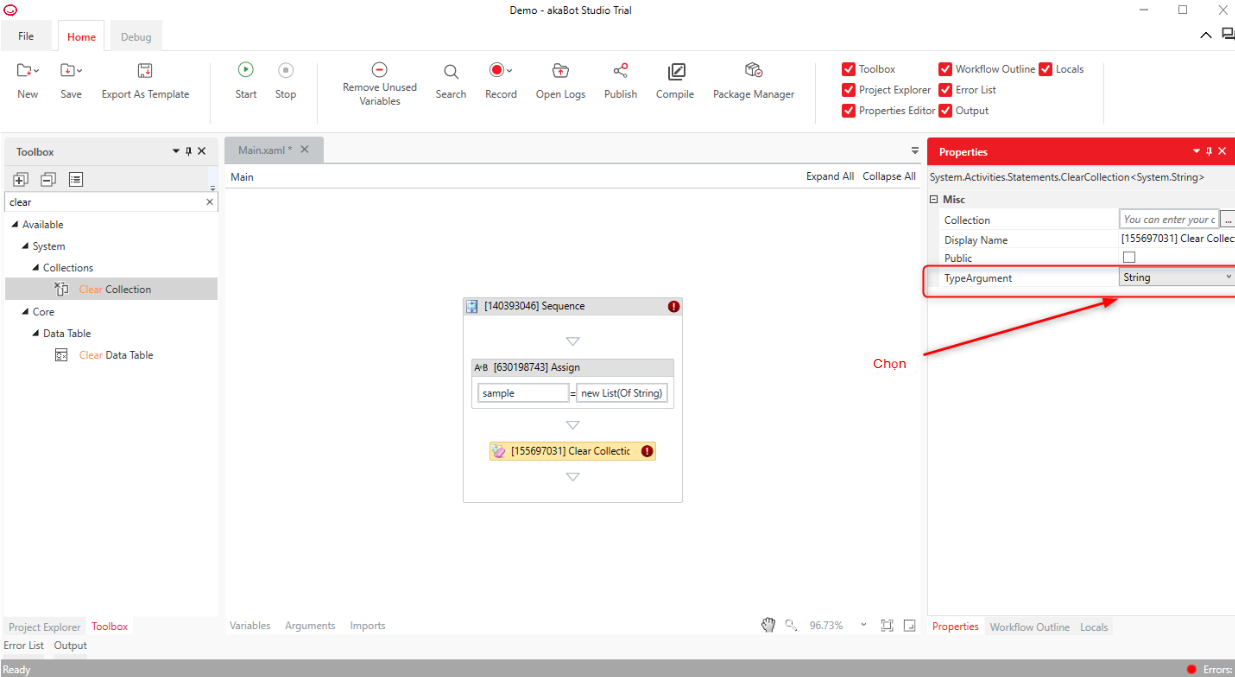Viewport: 1235px width, 677px height.
Task: Select the pan hand tool in designer
Action: point(768,625)
